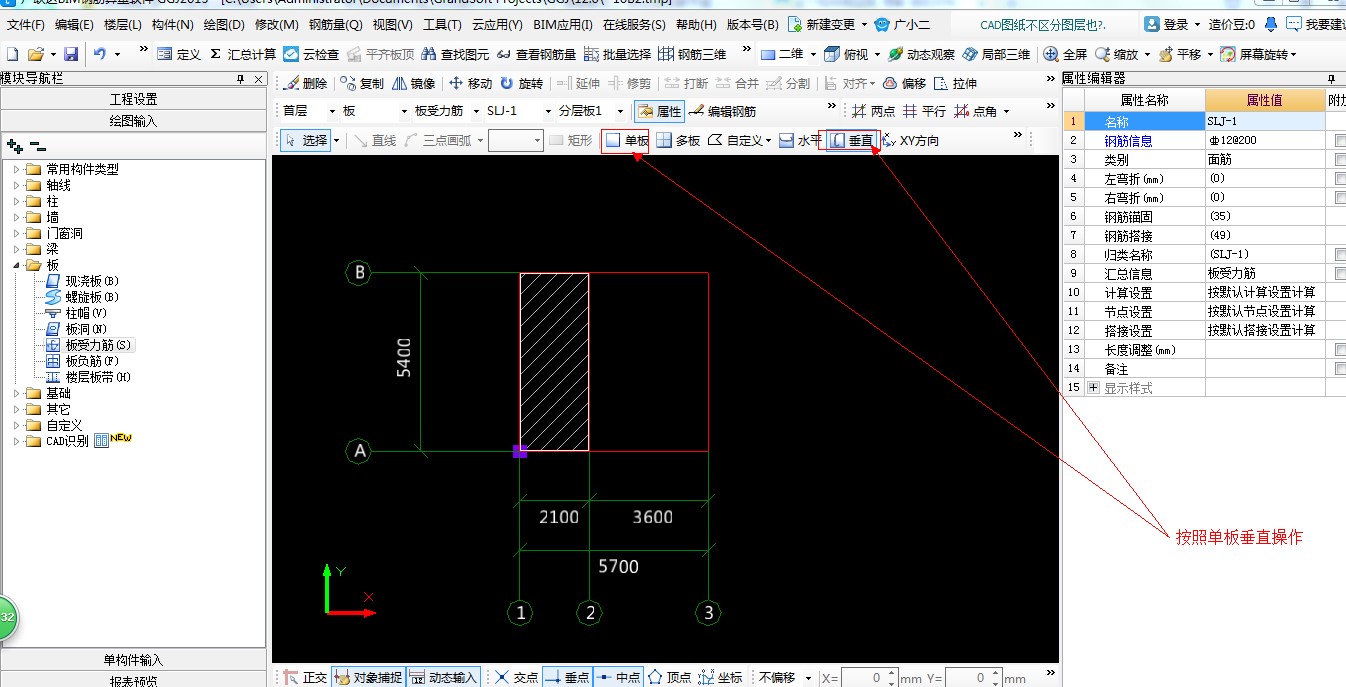Click 工程设置 navigation button
This screenshot has width=1346, height=687.
pos(133,99)
